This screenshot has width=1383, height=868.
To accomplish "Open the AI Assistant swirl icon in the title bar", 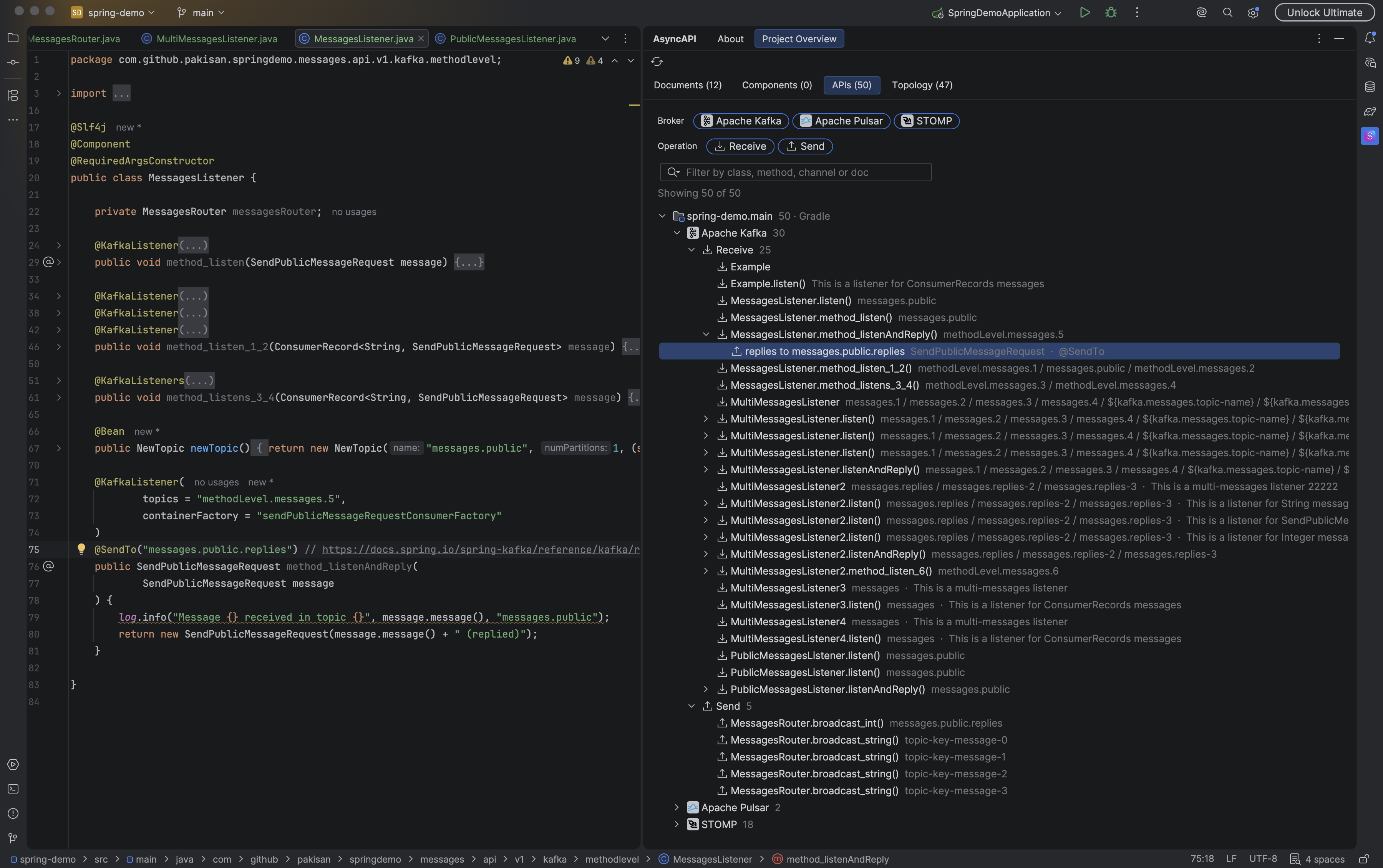I will (x=1201, y=13).
